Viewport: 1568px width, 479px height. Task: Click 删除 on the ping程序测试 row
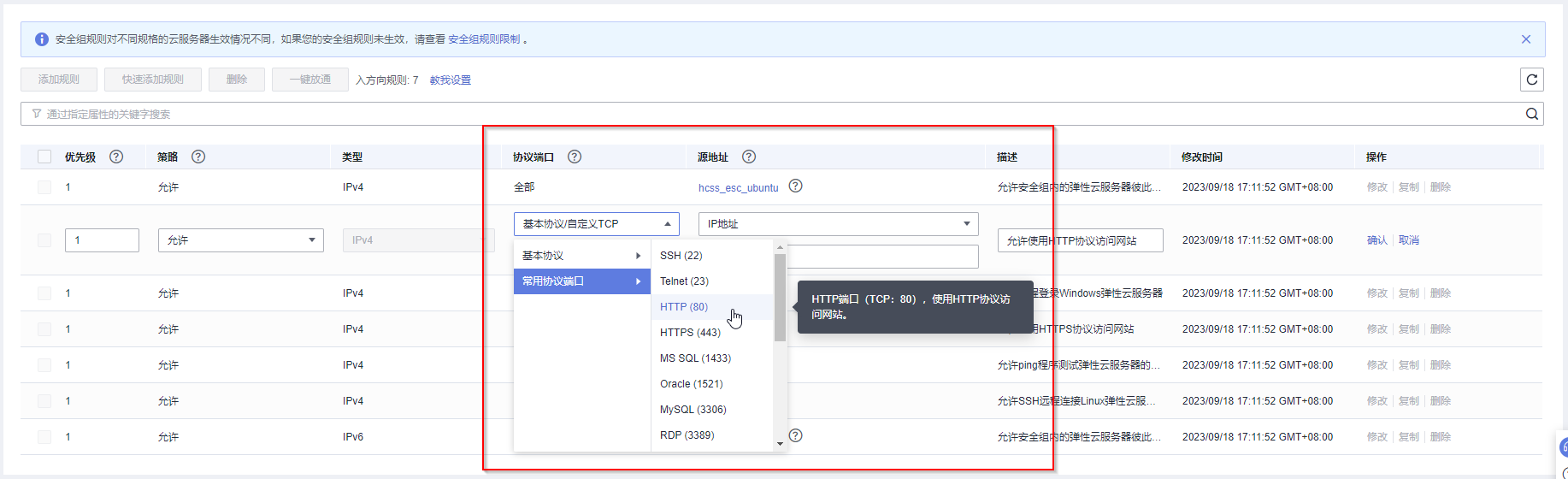coord(1441,365)
